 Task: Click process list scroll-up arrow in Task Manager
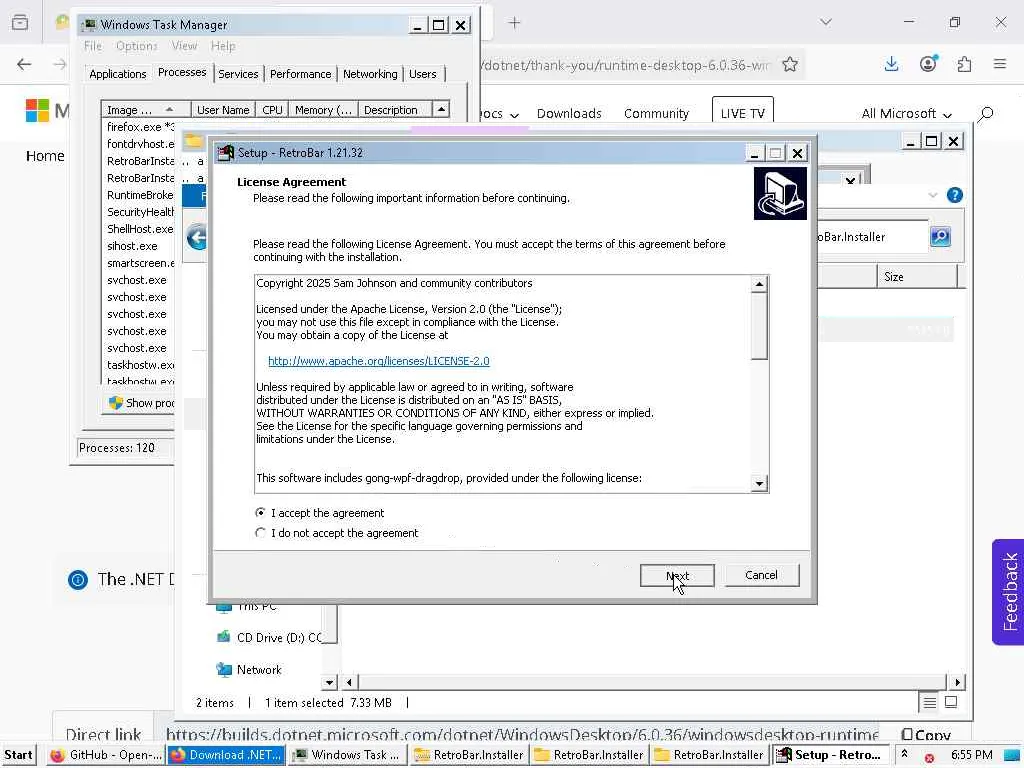click(441, 110)
